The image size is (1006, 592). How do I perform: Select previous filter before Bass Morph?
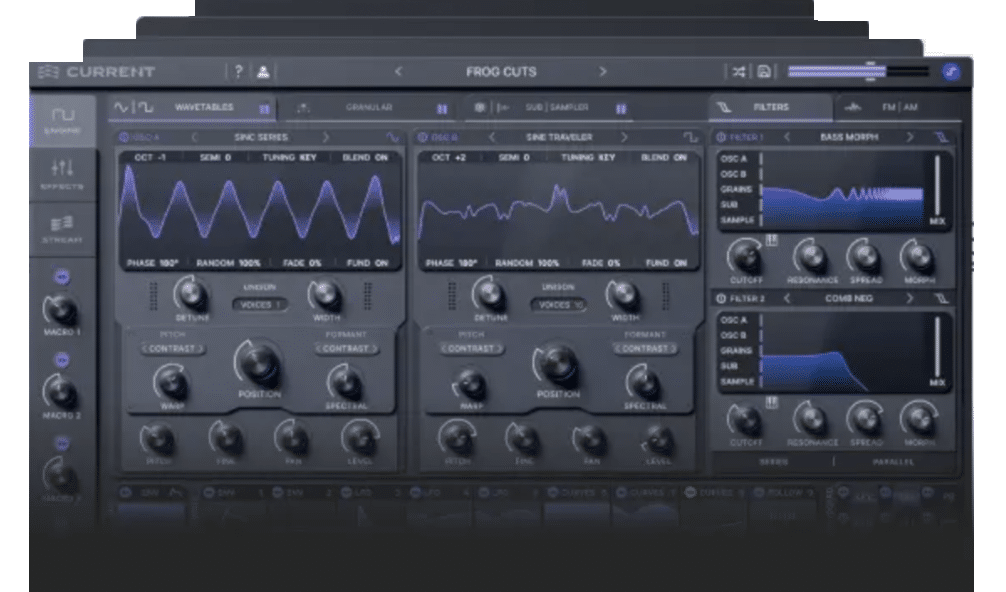(787, 137)
